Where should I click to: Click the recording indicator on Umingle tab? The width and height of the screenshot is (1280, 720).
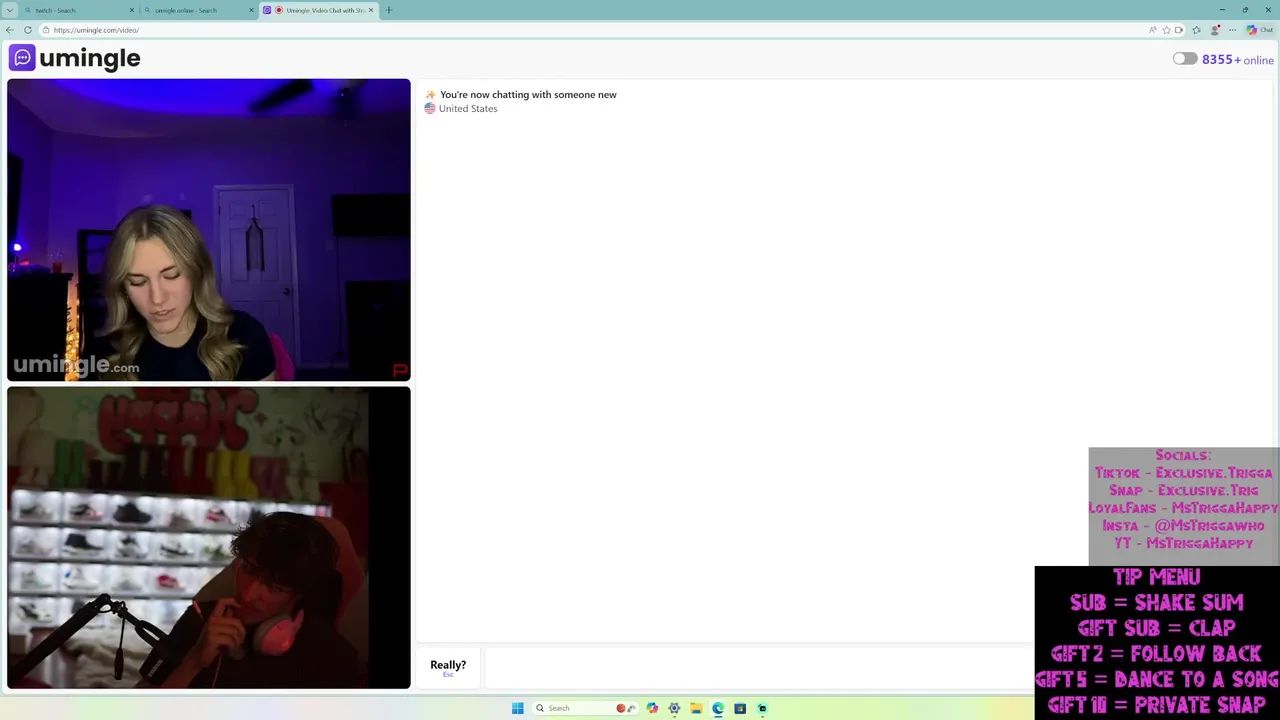[279, 10]
